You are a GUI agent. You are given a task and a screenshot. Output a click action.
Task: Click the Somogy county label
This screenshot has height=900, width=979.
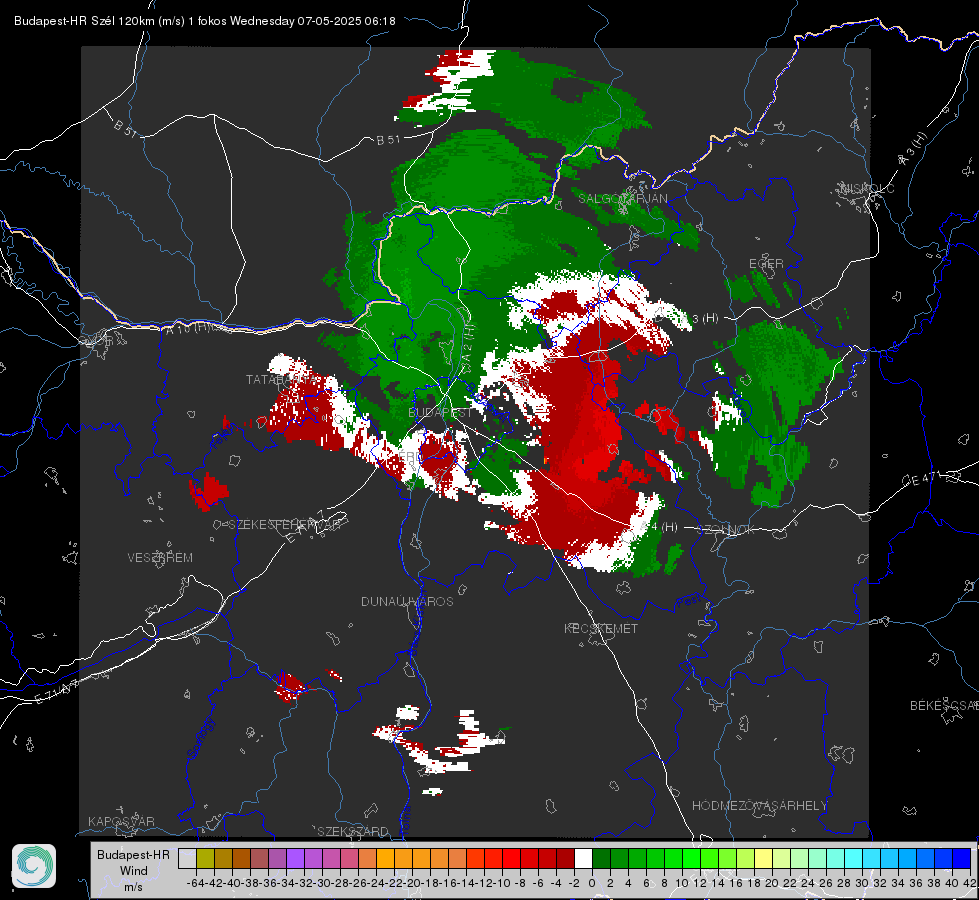click(200, 738)
